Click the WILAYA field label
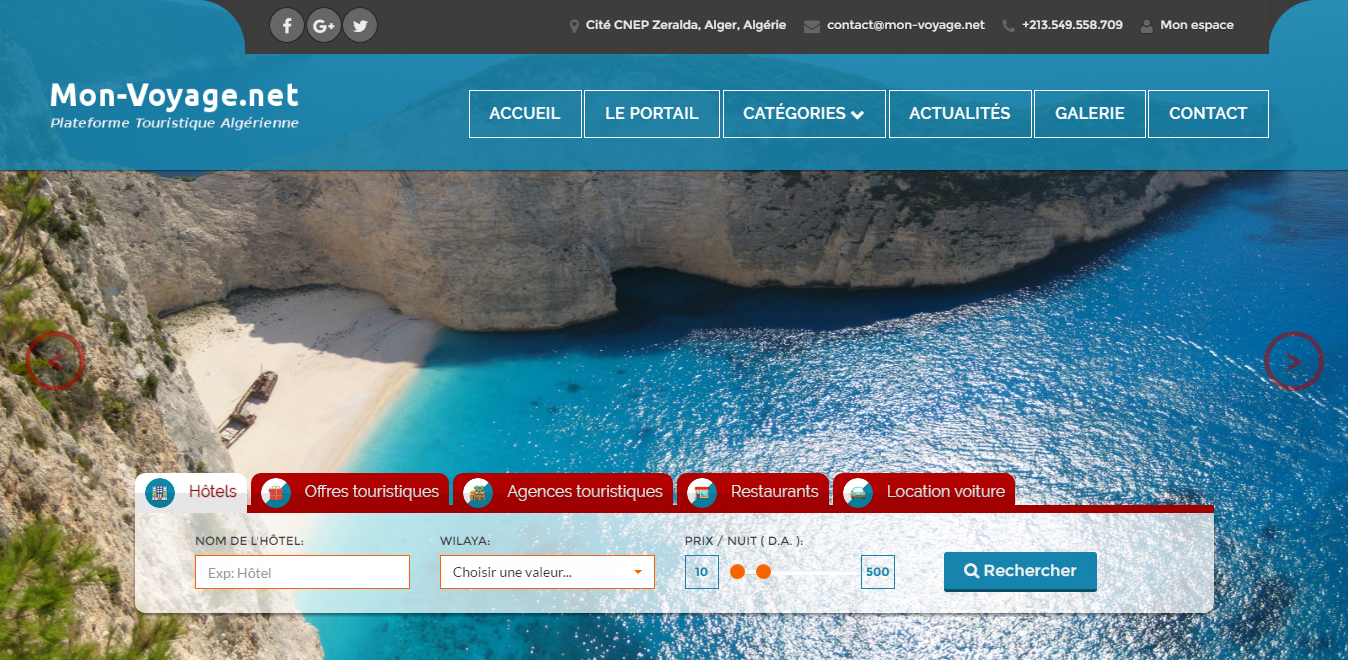 click(x=465, y=541)
